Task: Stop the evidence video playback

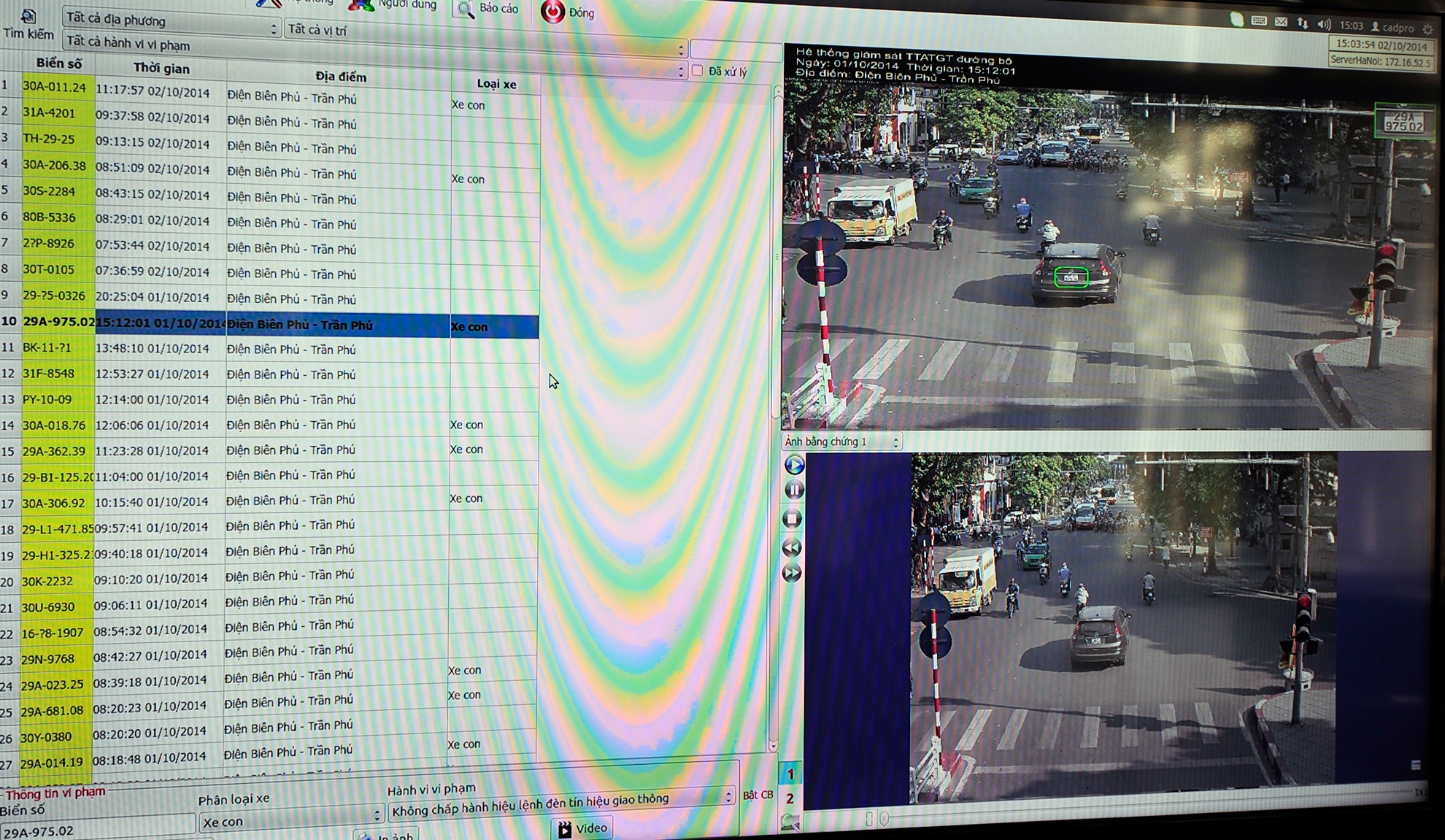Action: [x=793, y=519]
